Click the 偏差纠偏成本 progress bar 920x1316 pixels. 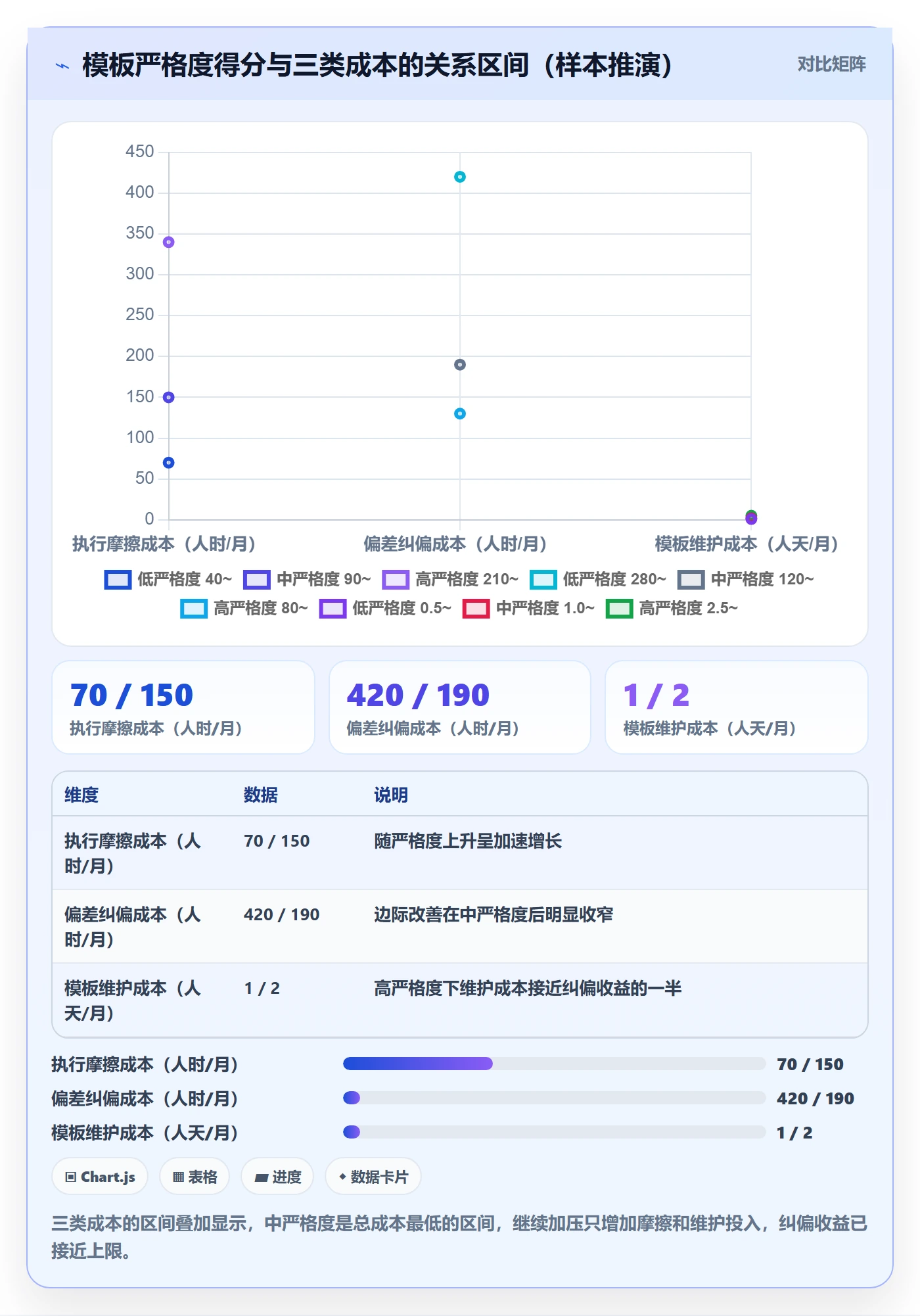(554, 1098)
